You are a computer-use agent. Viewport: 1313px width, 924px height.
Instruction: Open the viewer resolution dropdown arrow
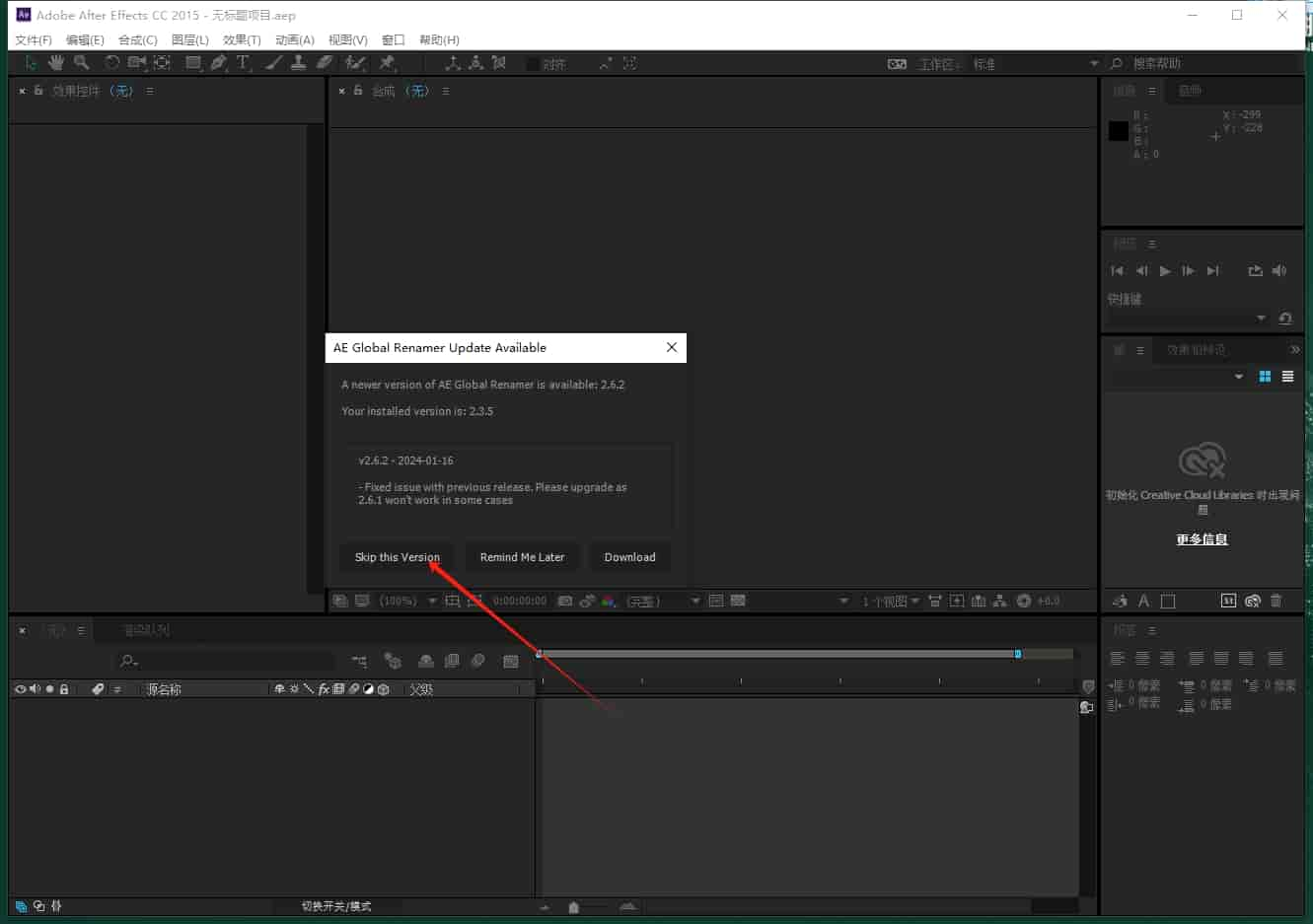click(695, 601)
